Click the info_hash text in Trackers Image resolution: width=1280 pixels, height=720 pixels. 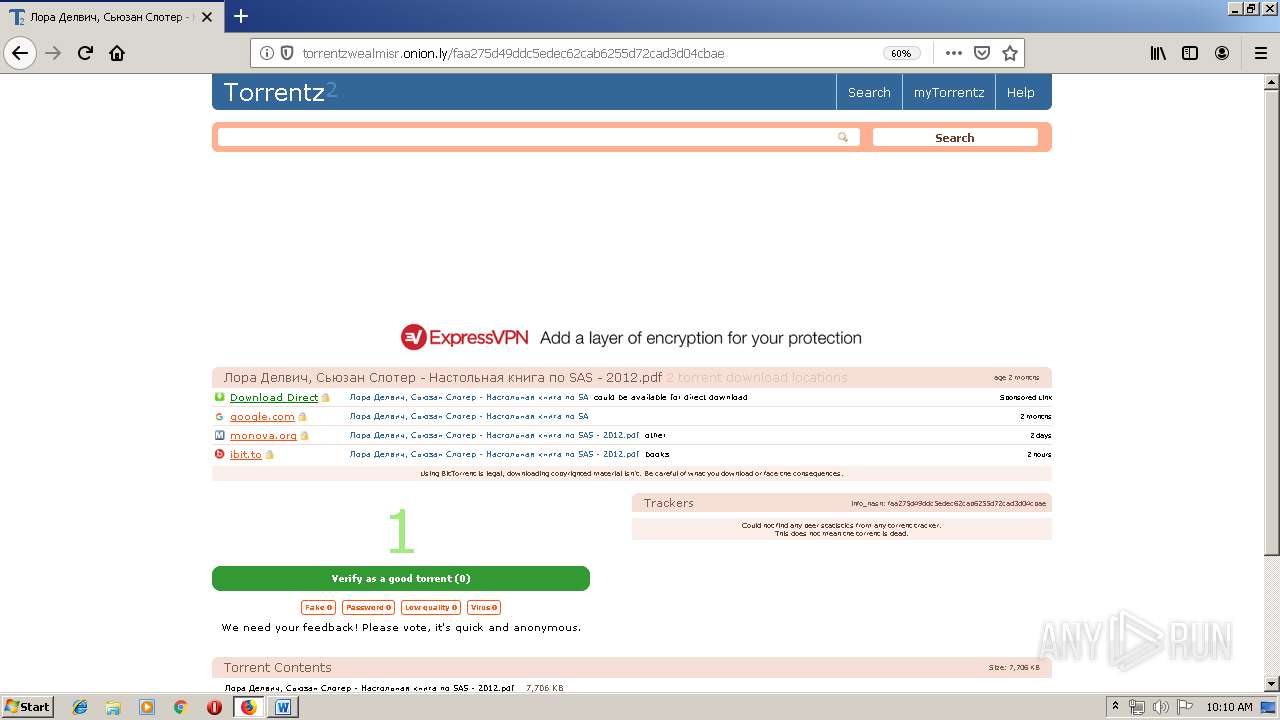(948, 503)
